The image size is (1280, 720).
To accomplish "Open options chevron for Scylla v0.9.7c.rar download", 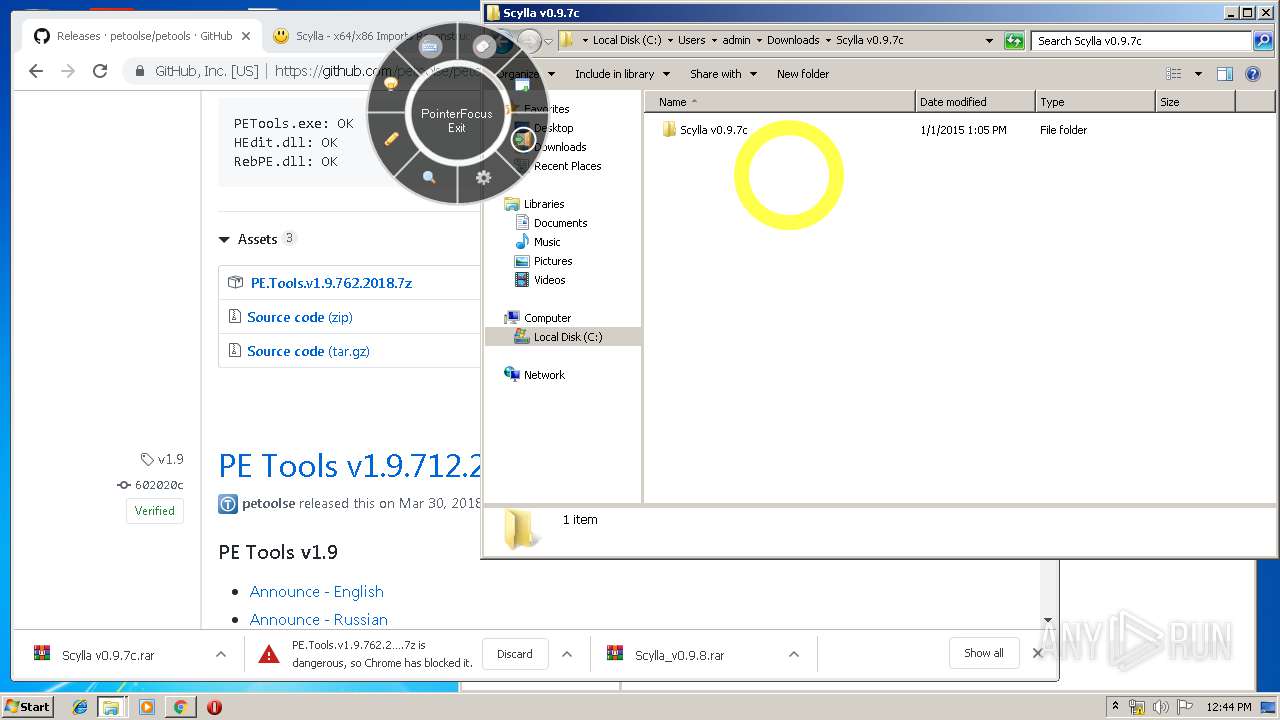I will pyautogui.click(x=220, y=654).
